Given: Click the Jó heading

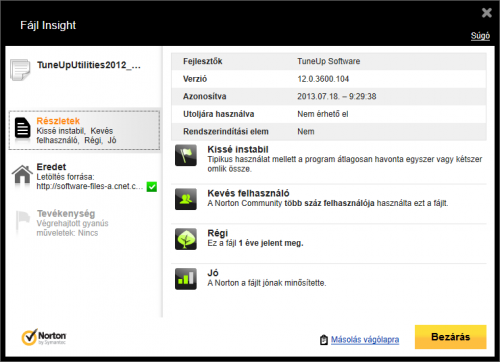Looking at the screenshot, I should [213, 273].
